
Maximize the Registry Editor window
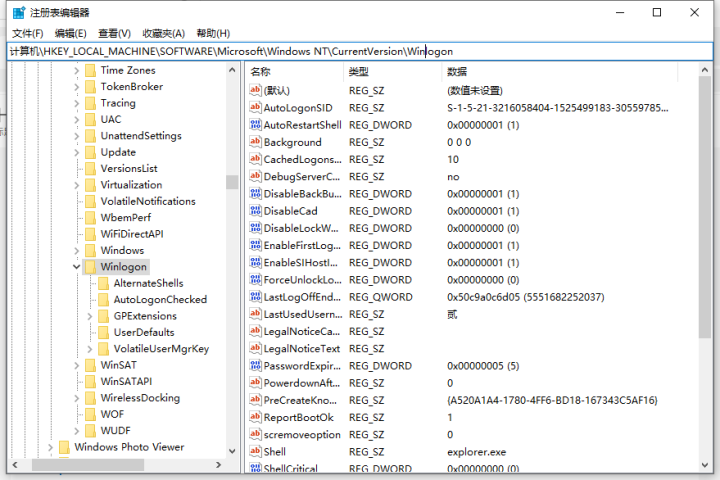657,12
